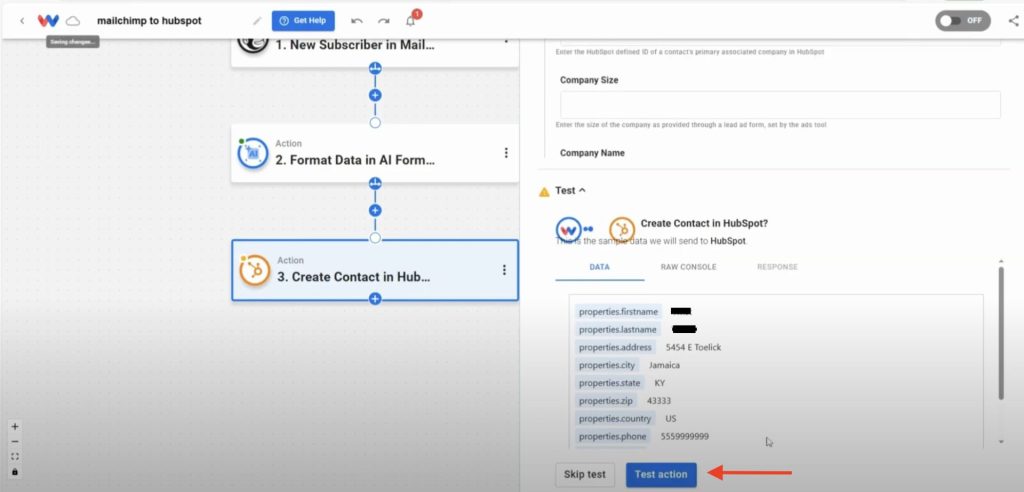Select the properties.city tag
The height and width of the screenshot is (492, 1024).
pos(607,365)
